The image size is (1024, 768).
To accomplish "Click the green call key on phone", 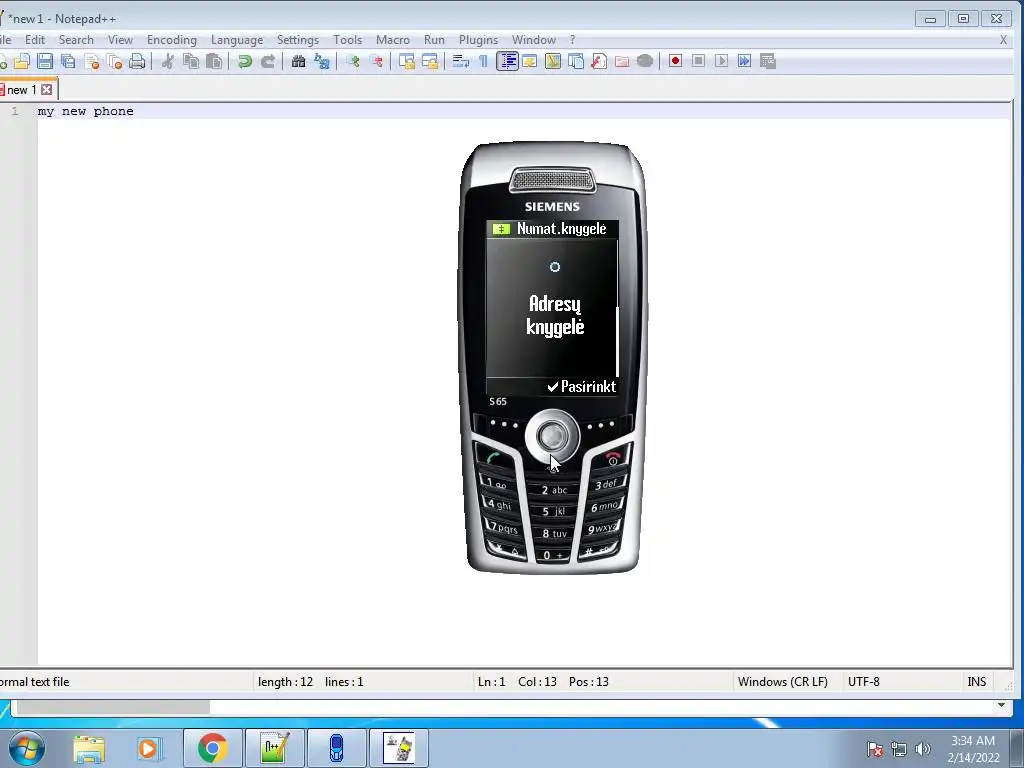I will click(x=493, y=457).
